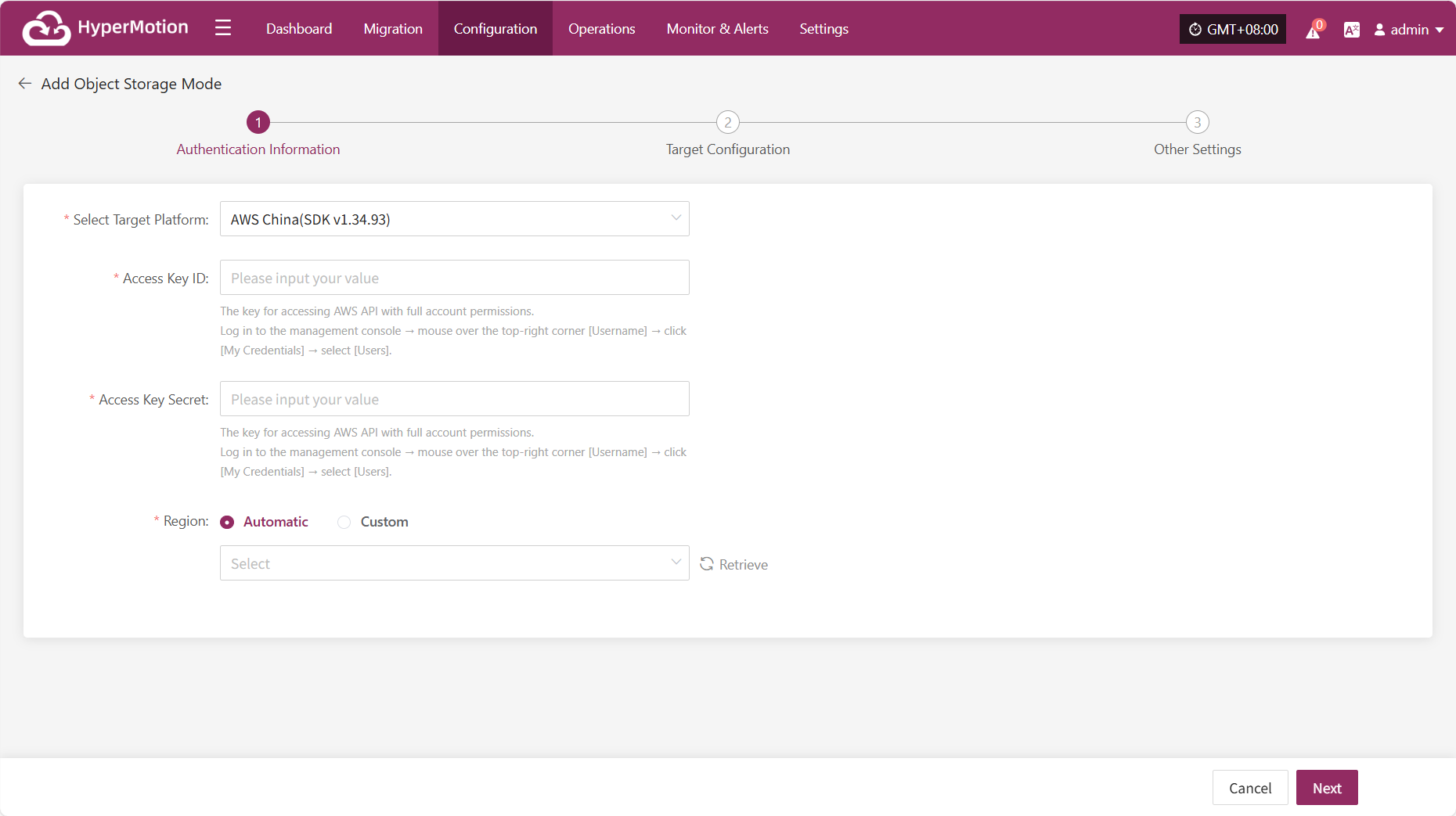Click the Retrieve link text
This screenshot has width=1456, height=816.
[744, 565]
